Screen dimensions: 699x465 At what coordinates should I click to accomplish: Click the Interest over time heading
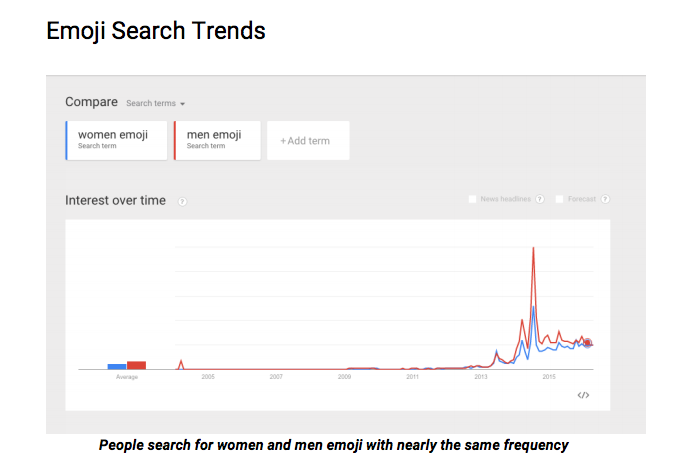[115, 200]
